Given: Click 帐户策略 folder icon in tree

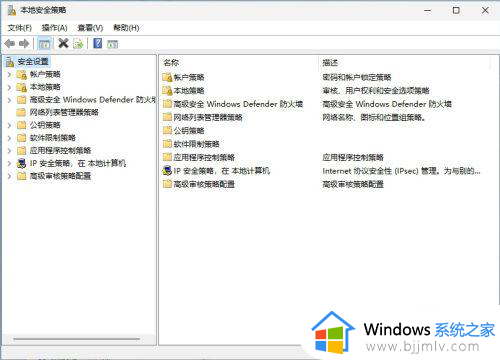Looking at the screenshot, I should (x=22, y=74).
